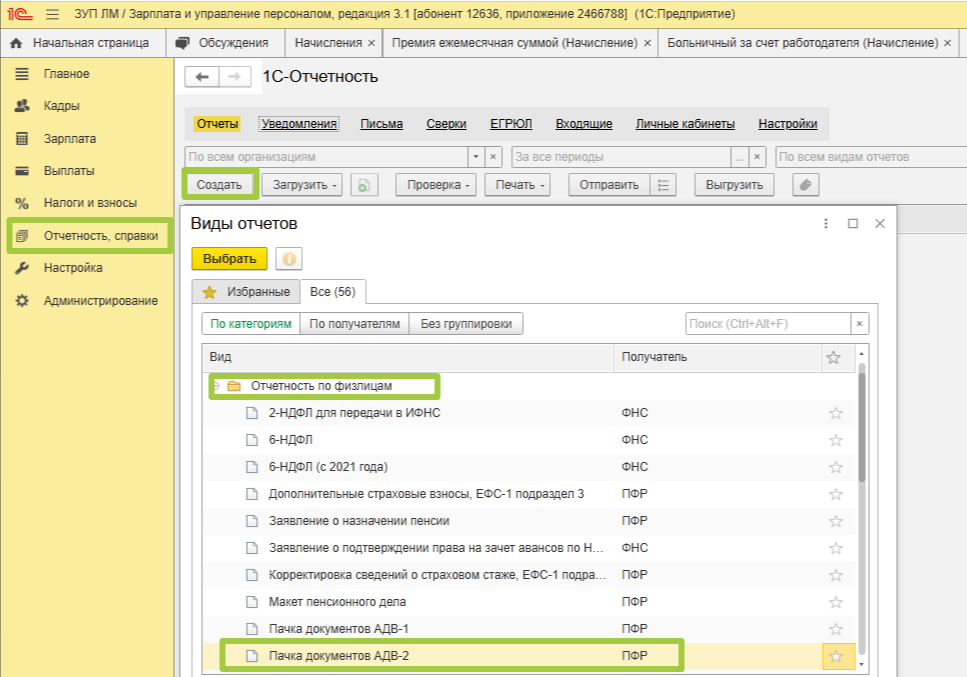The height and width of the screenshot is (677, 967).
Task: Open the Письма link
Action: pos(381,124)
